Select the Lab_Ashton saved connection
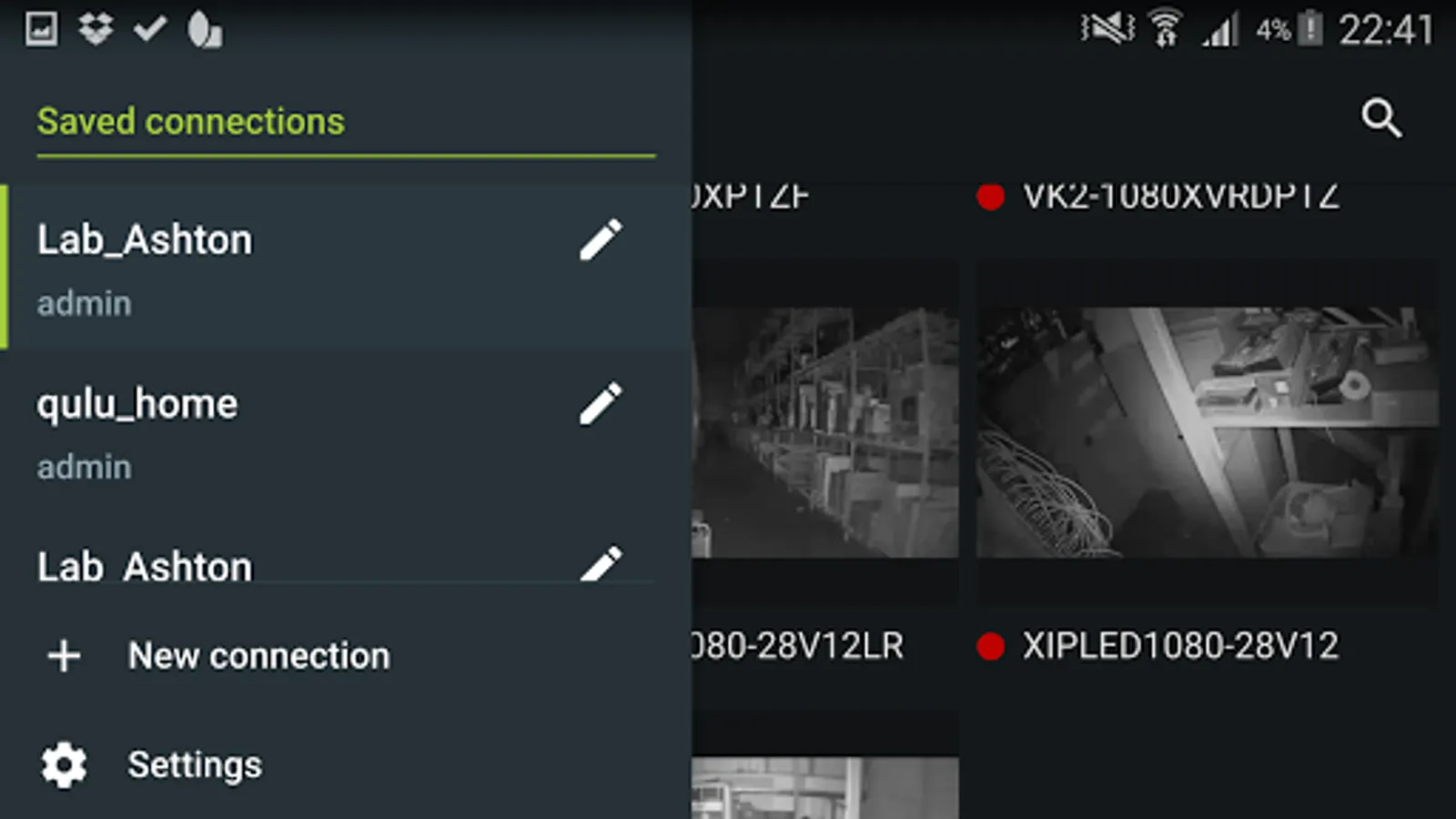 coord(346,268)
